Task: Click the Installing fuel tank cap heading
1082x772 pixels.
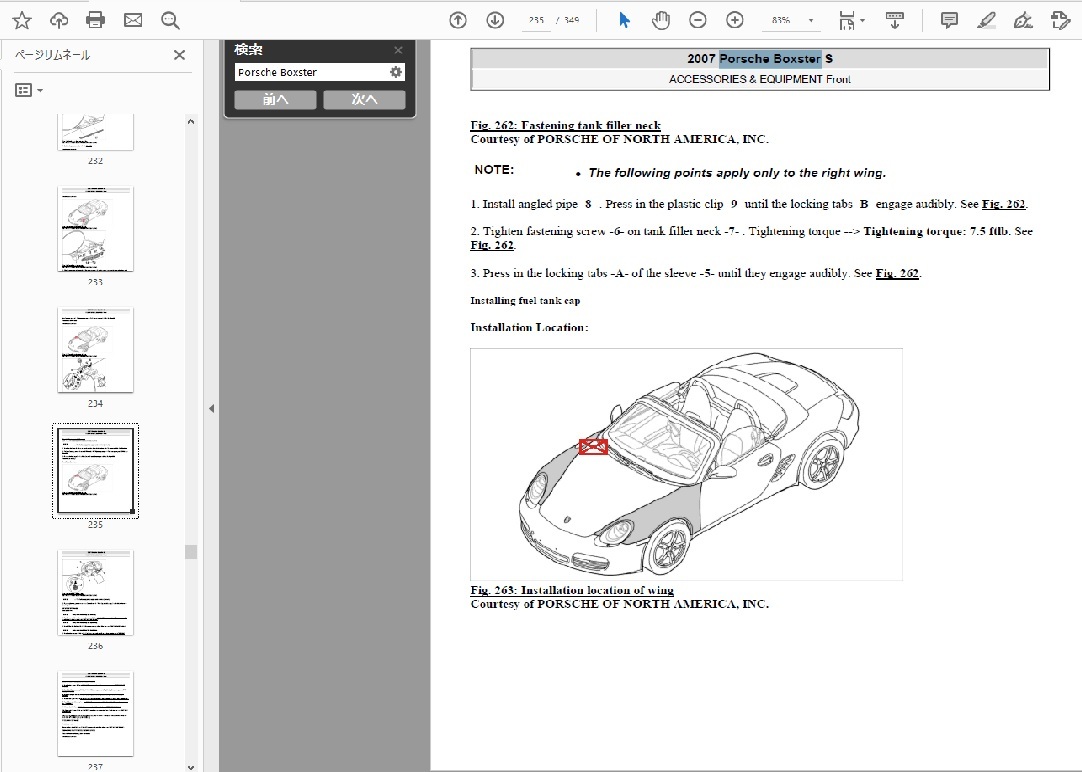Action: (525, 301)
